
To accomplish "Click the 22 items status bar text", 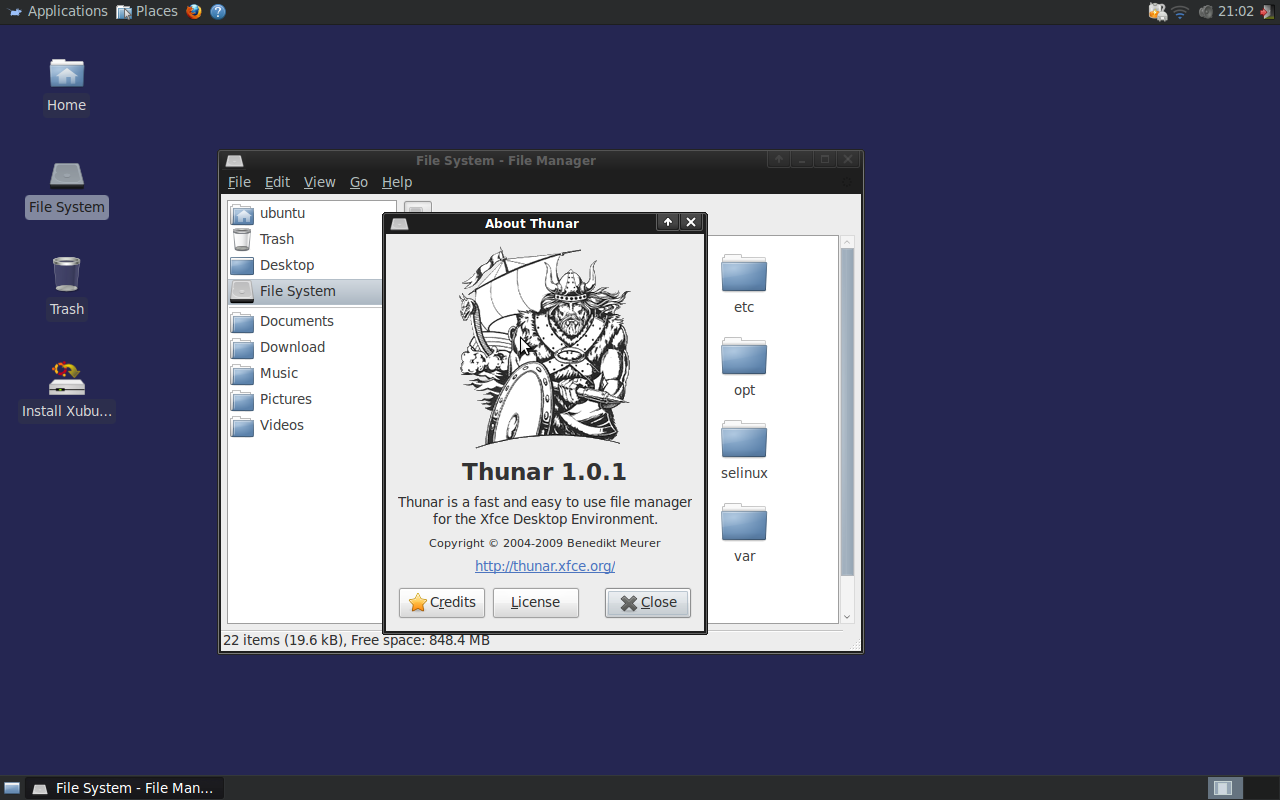I will [x=356, y=640].
